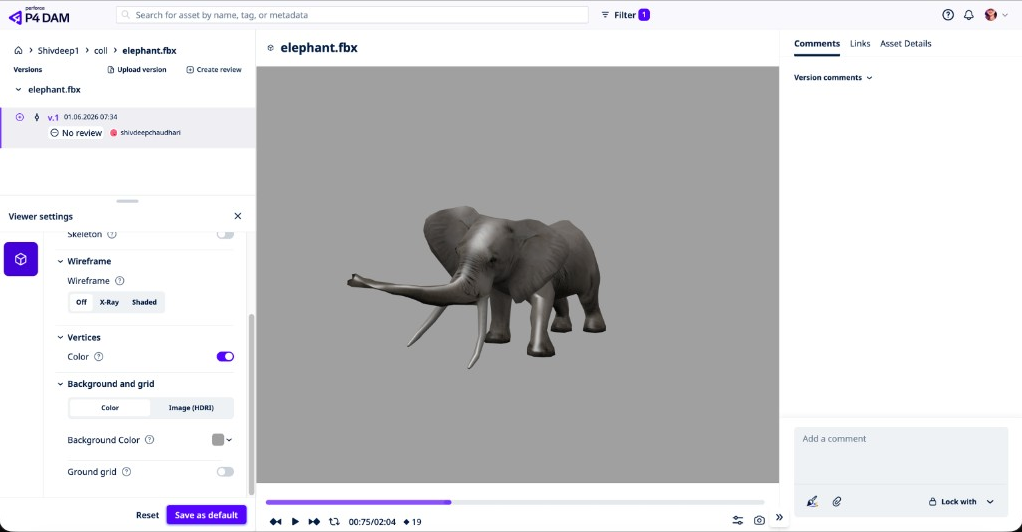Set wireframe mode to Shaded
1022x532 pixels.
[x=144, y=303]
